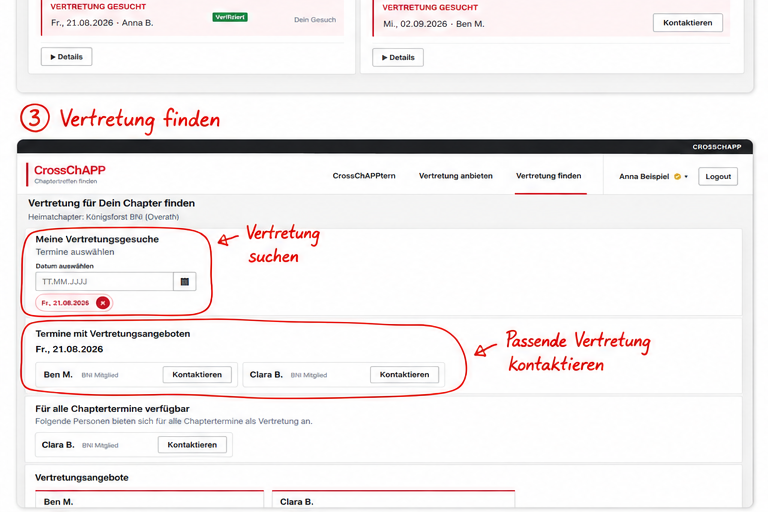Go to Vertretung anbieten tab
768x512 pixels.
456,176
